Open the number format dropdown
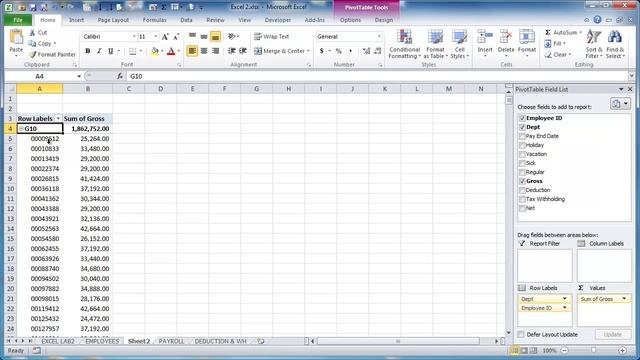This screenshot has width=640, height=360. 379,37
